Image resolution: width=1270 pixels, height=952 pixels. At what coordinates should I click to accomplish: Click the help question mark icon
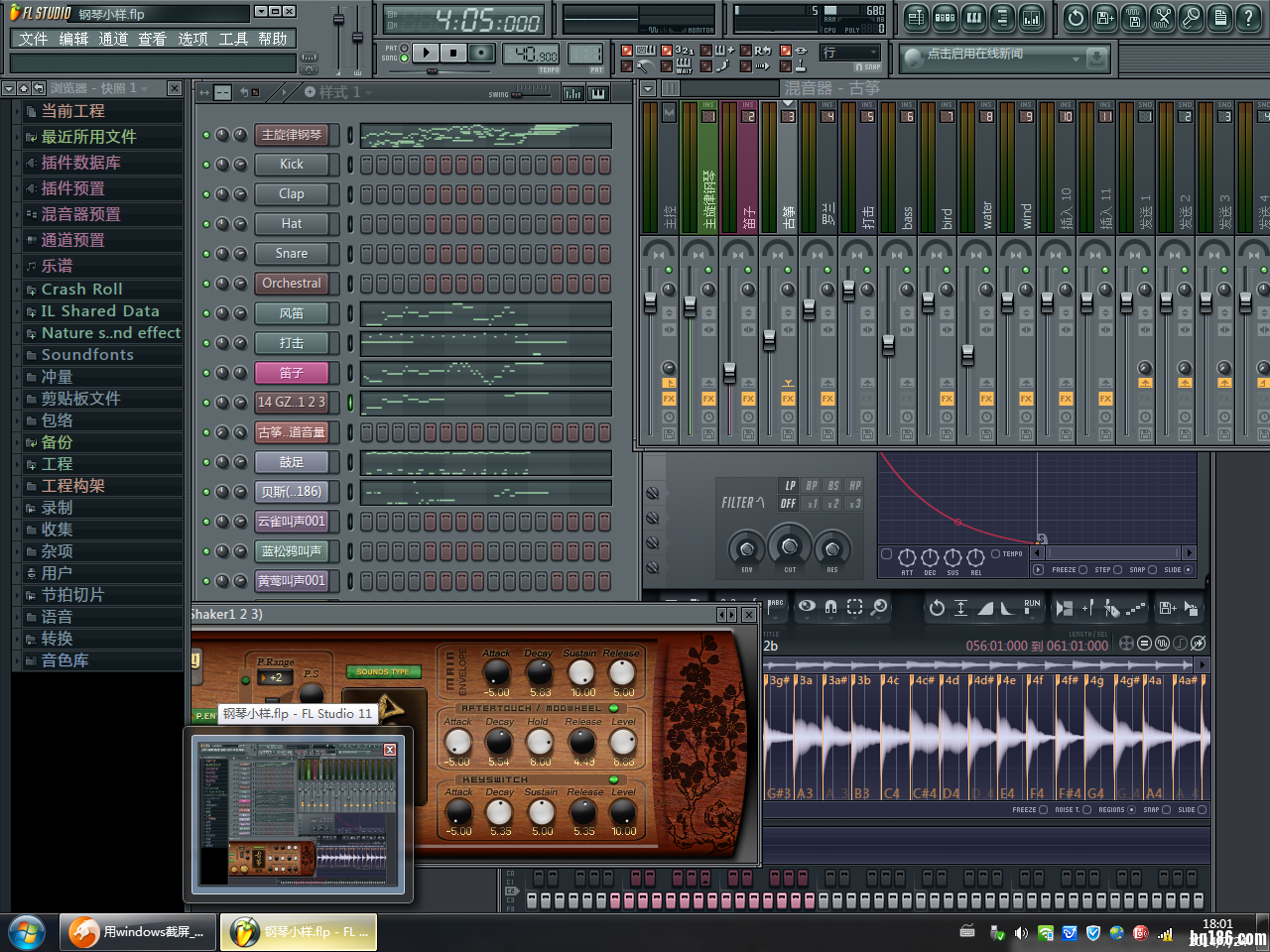pos(1250,18)
